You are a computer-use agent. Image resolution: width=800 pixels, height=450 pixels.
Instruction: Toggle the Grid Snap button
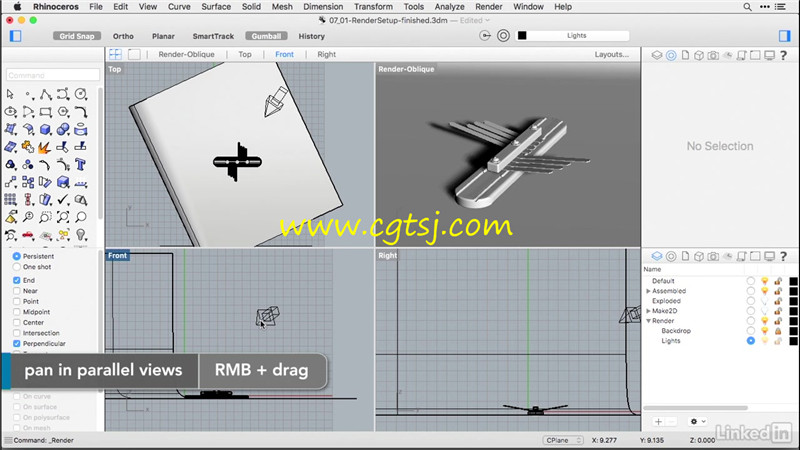[77, 36]
